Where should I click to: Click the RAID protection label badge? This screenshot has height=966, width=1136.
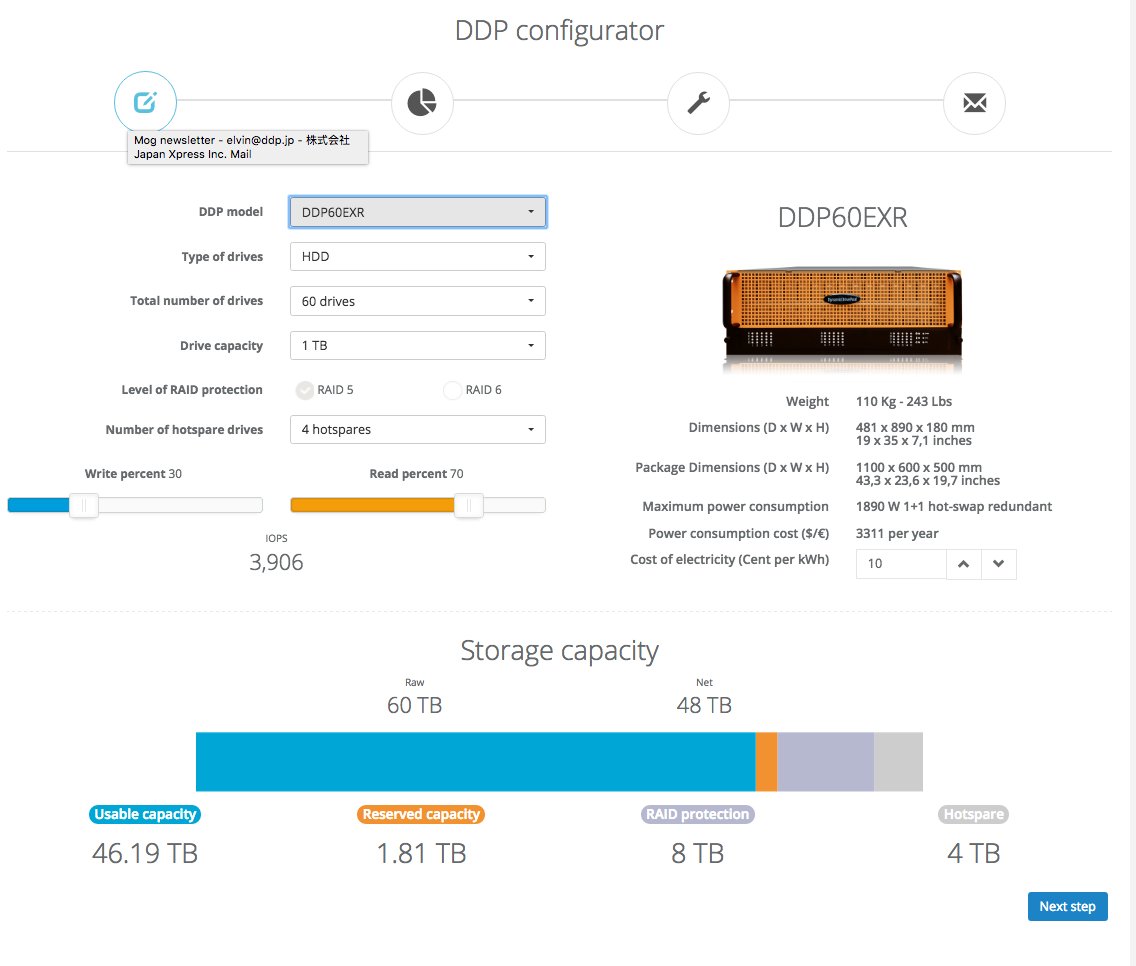pyautogui.click(x=698, y=815)
